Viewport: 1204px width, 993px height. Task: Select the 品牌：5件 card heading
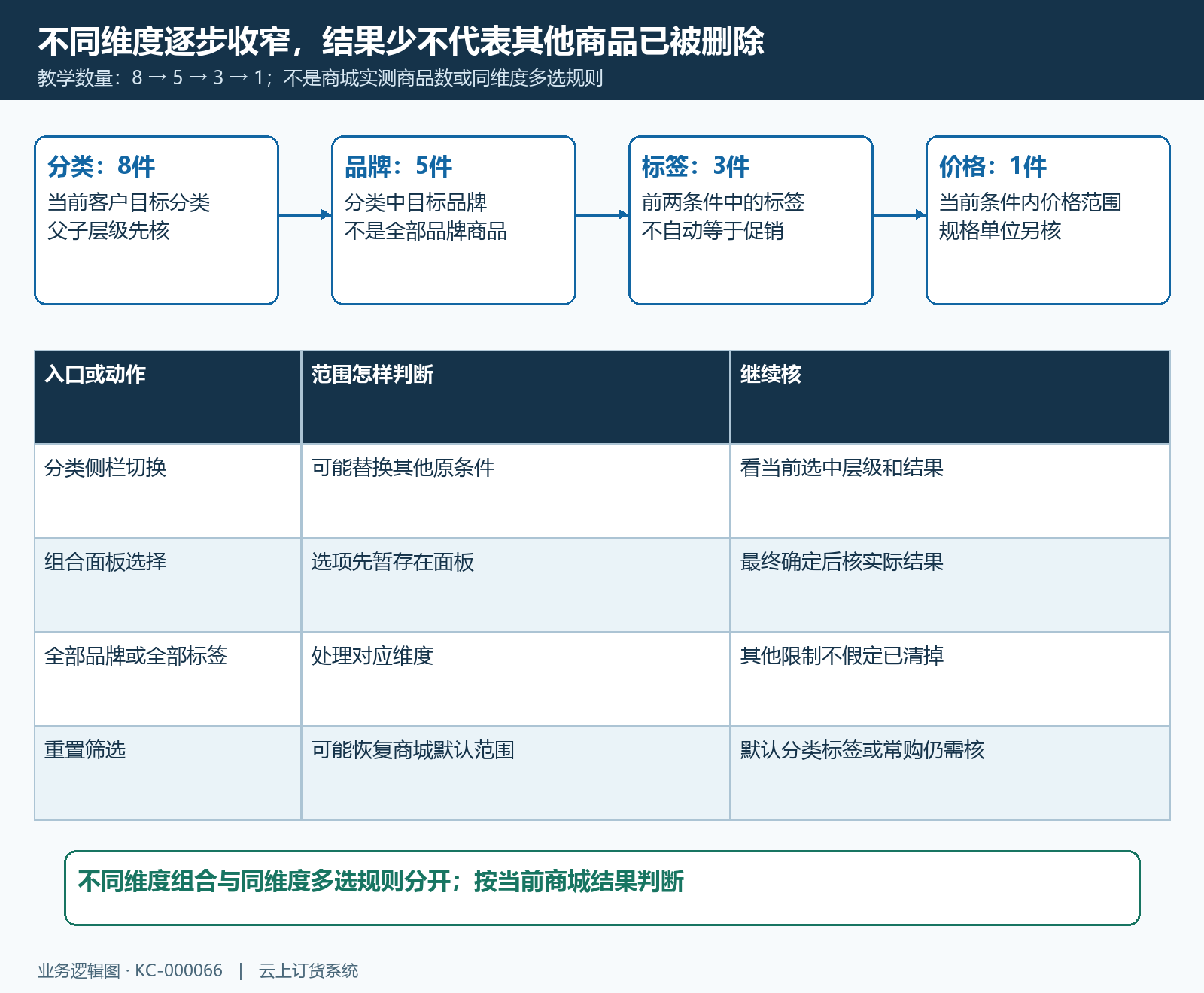tap(398, 166)
